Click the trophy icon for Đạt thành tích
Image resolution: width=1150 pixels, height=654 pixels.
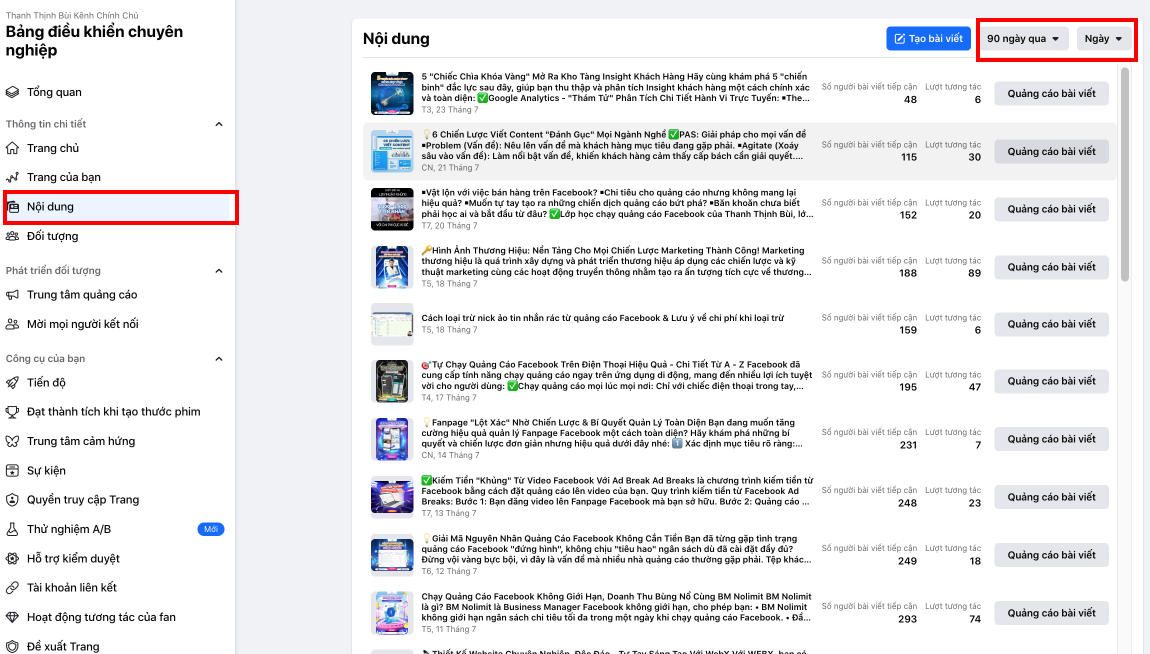coord(12,412)
